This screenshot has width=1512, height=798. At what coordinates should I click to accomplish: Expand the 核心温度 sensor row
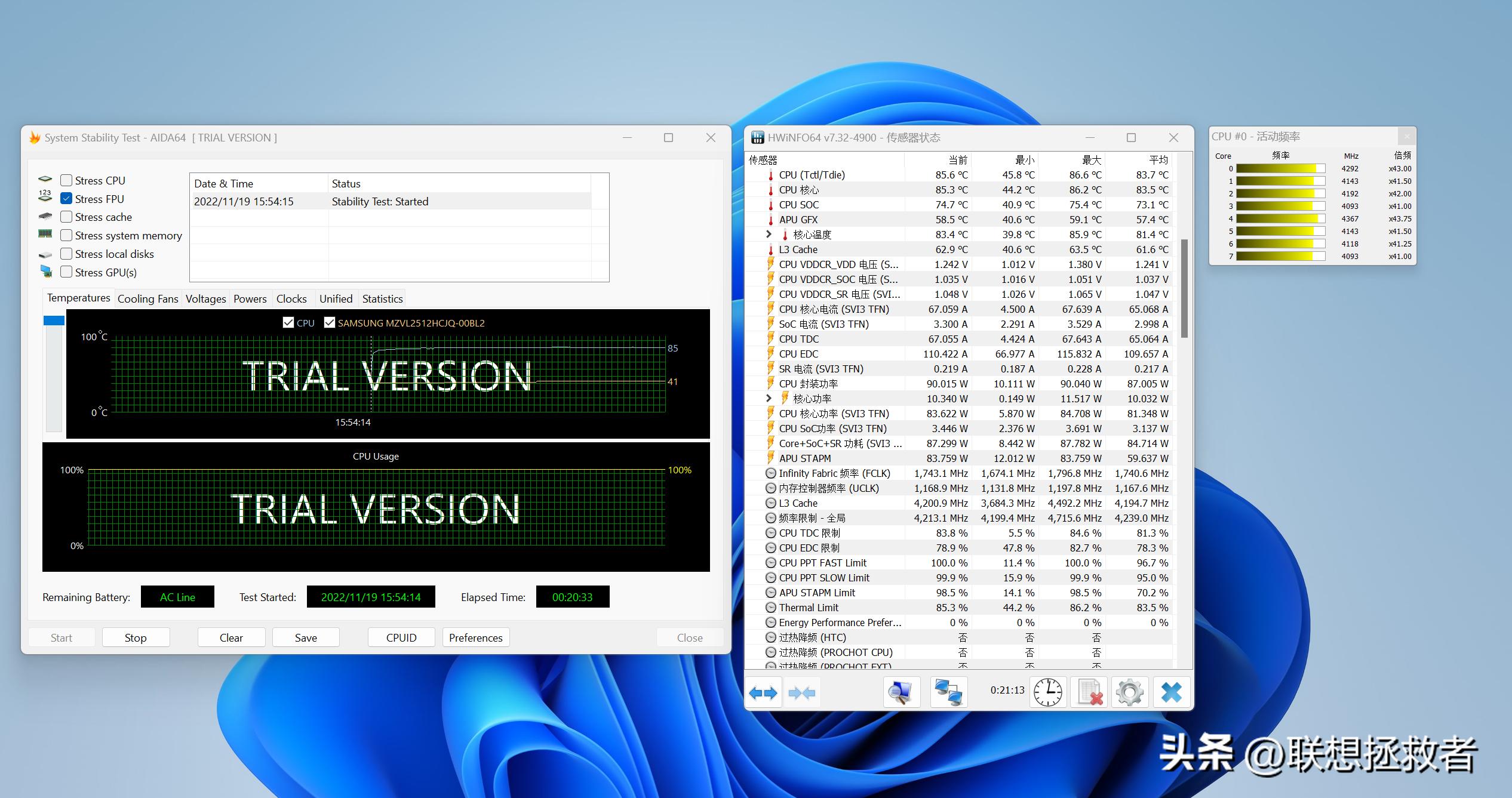(x=769, y=234)
